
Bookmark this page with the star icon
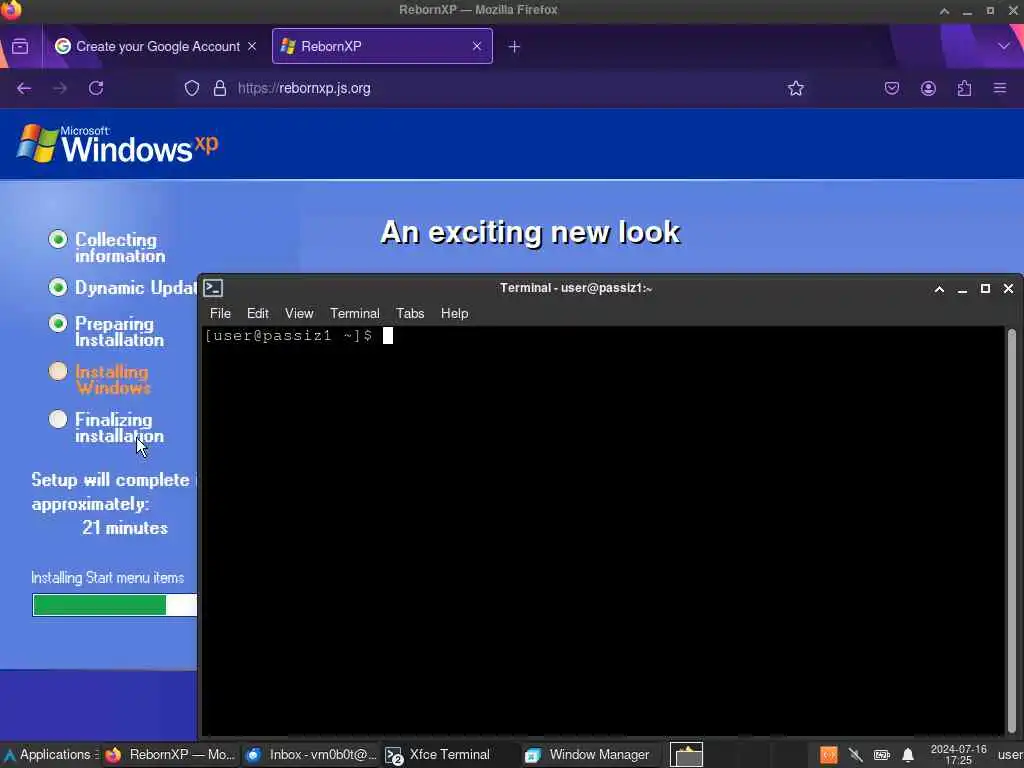tap(795, 88)
